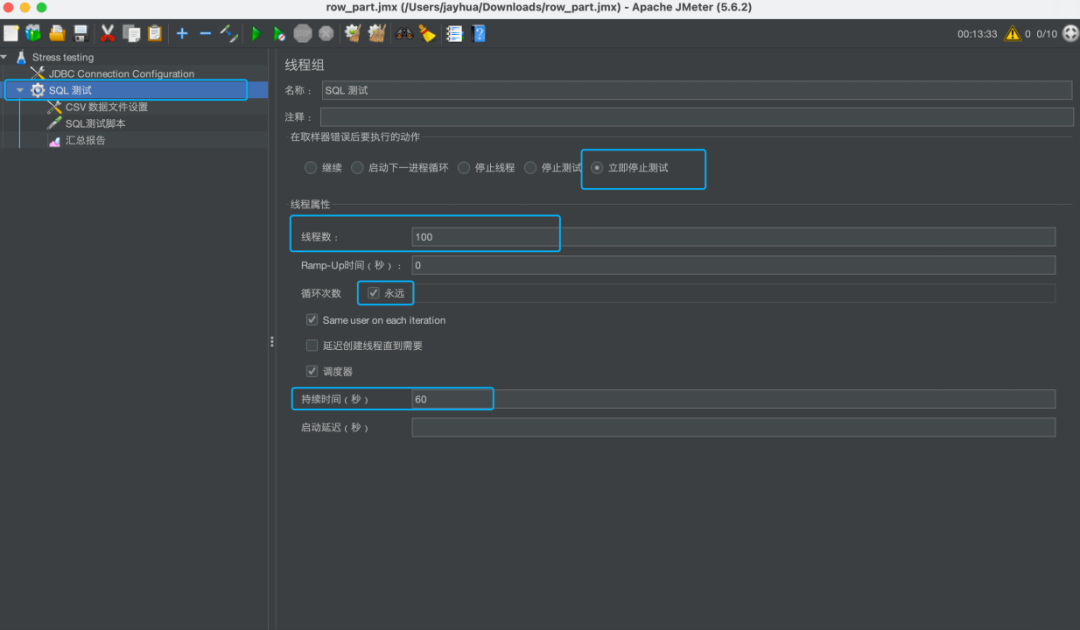Collapse the SQL 测试 tree arrow

coord(20,90)
